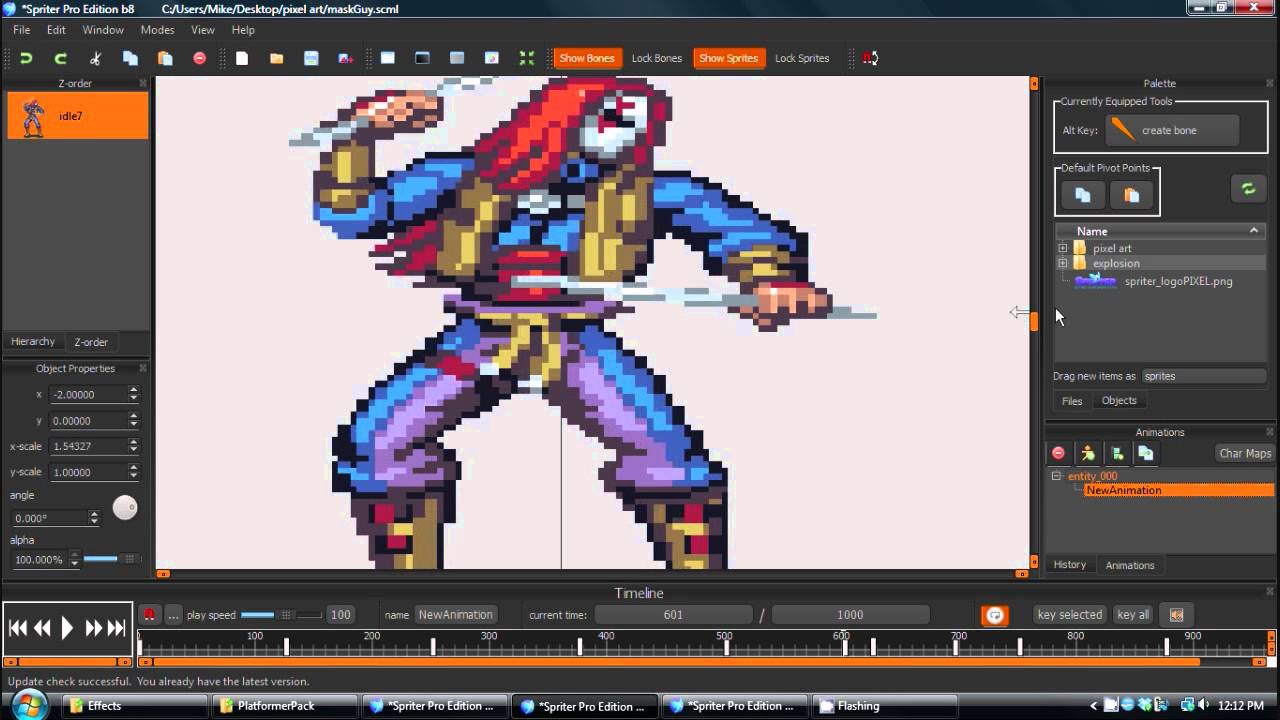Screen dimensions: 1280x720
Task: Open the Window menu
Action: [x=103, y=30]
